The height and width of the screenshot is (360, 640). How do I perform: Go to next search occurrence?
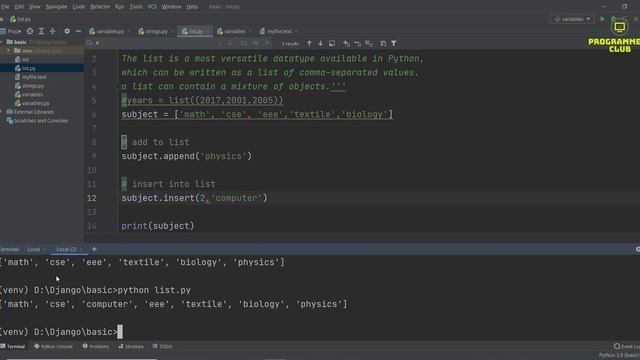(x=320, y=43)
